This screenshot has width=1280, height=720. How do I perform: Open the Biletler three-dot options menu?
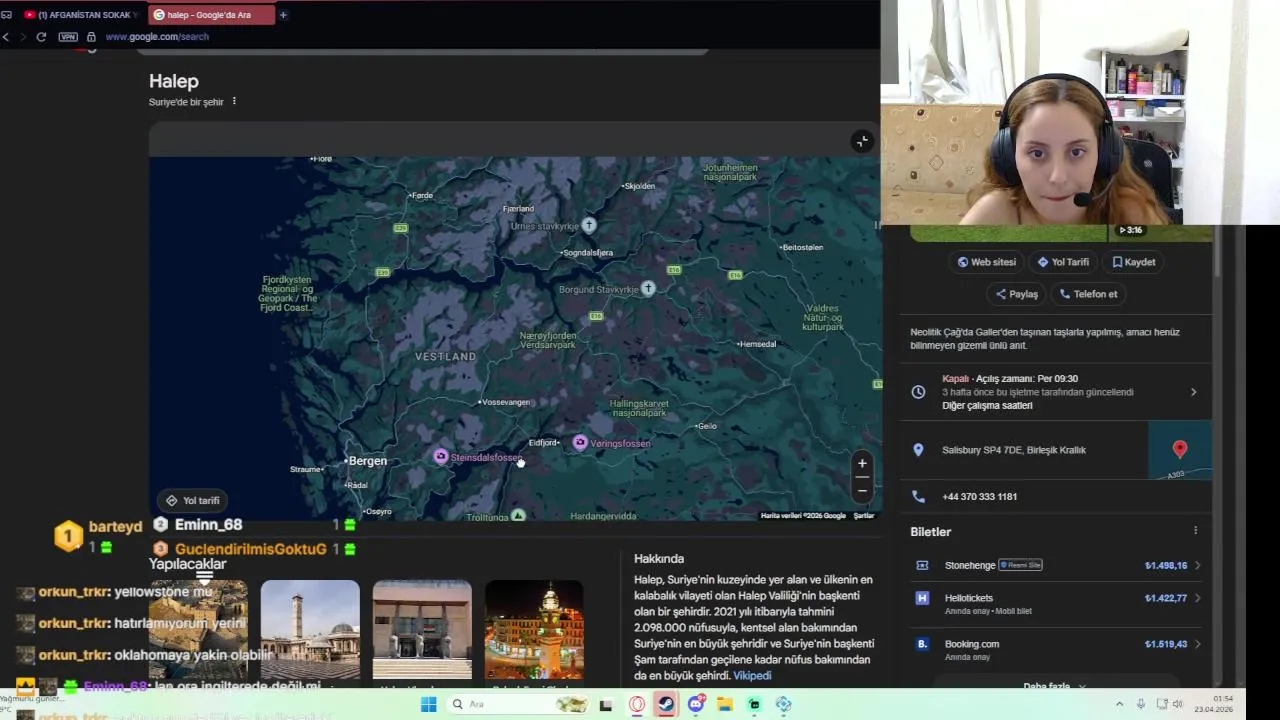click(1195, 531)
